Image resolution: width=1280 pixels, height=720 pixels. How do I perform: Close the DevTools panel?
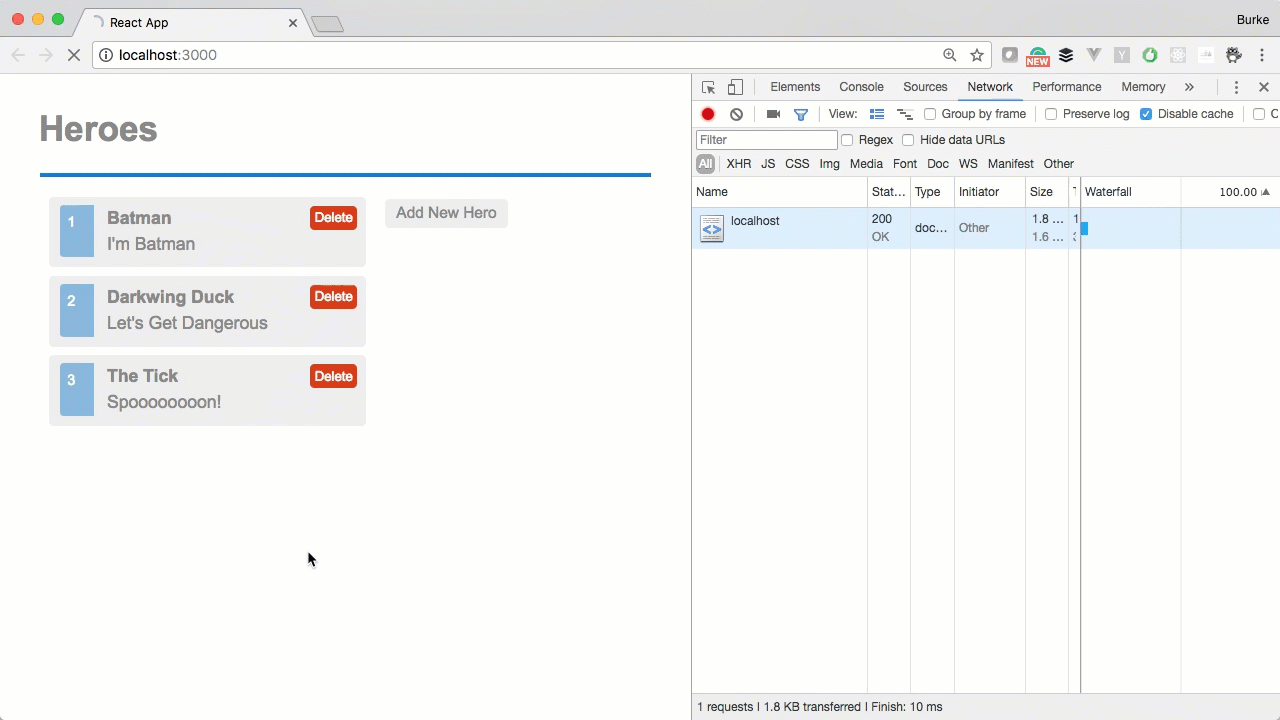coord(1264,87)
